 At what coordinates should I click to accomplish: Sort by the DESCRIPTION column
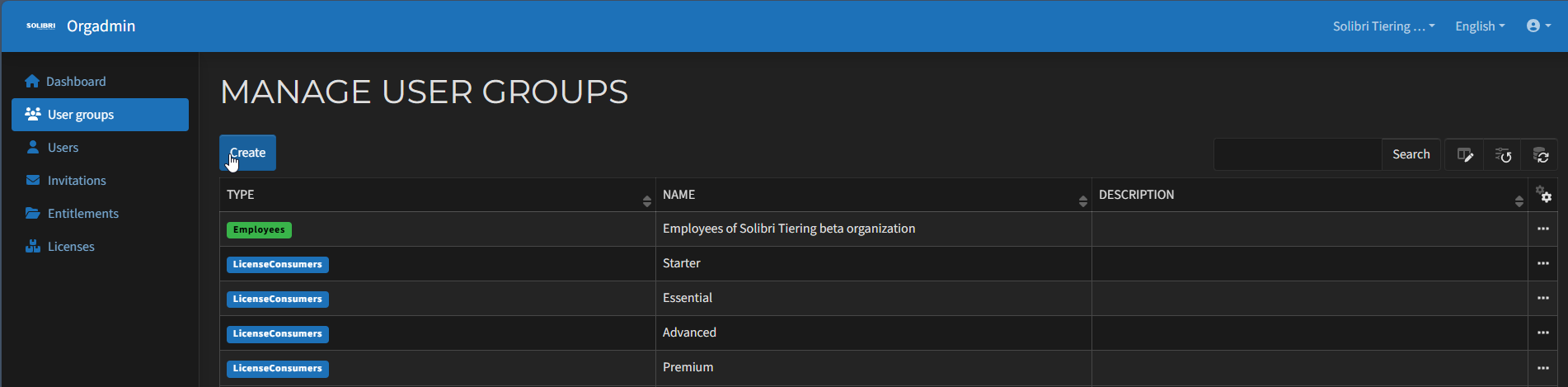coord(1310,195)
